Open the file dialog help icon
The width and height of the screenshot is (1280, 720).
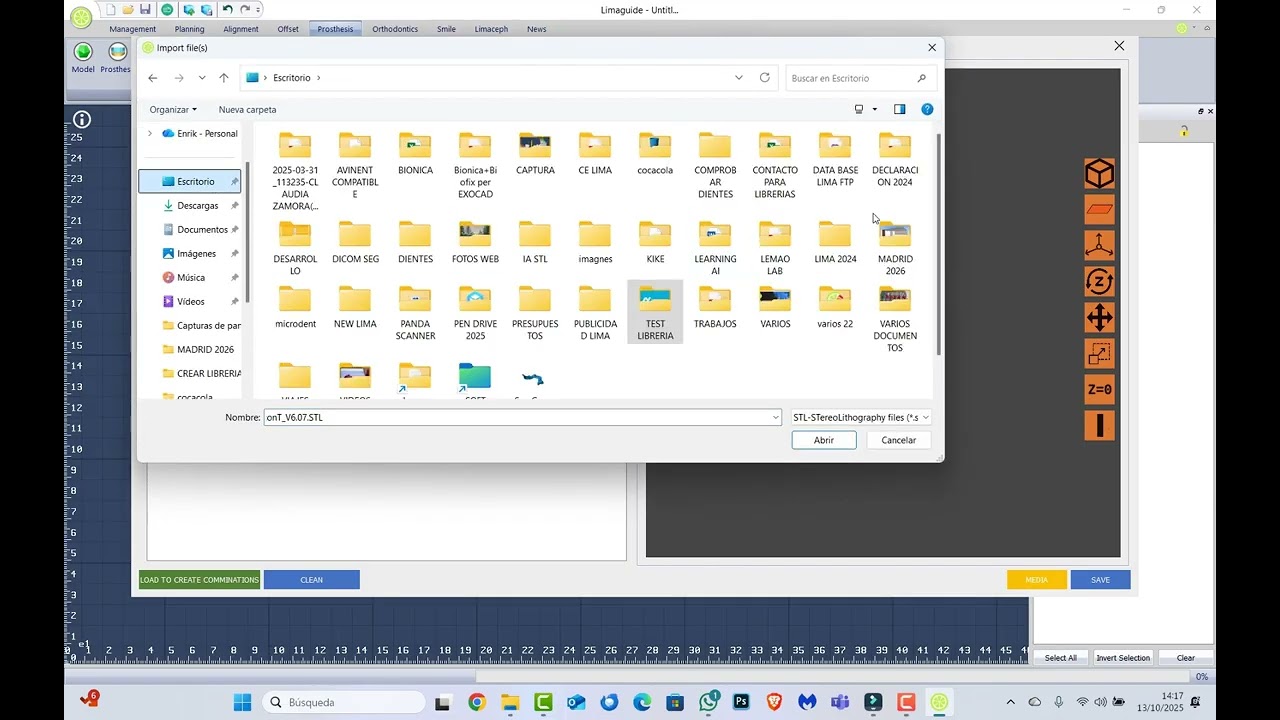click(927, 109)
